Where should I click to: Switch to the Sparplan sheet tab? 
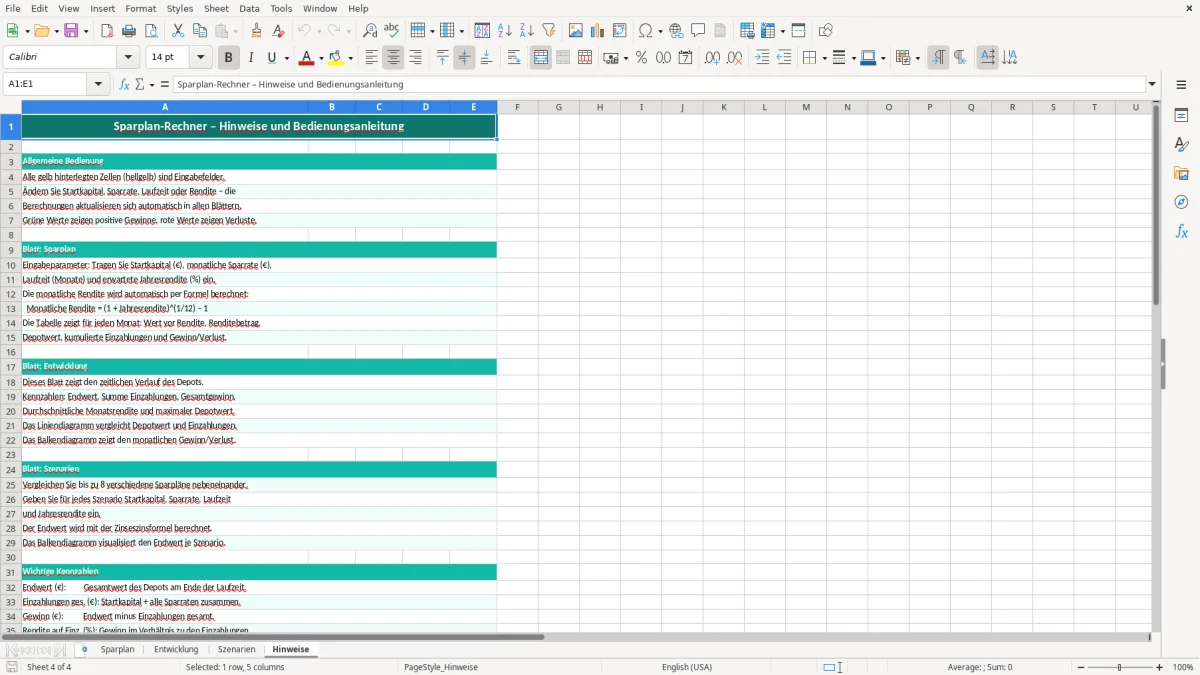click(x=118, y=649)
